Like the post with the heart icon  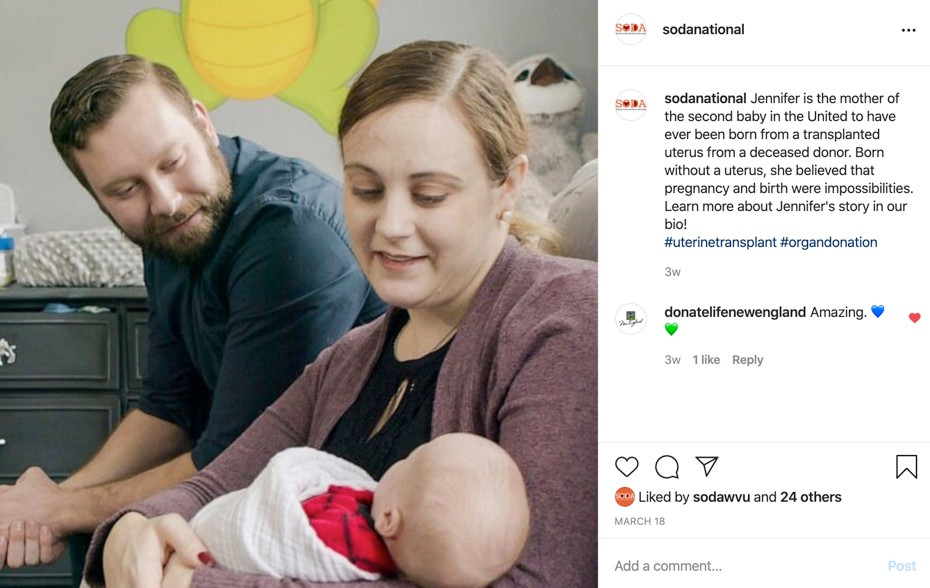point(626,467)
